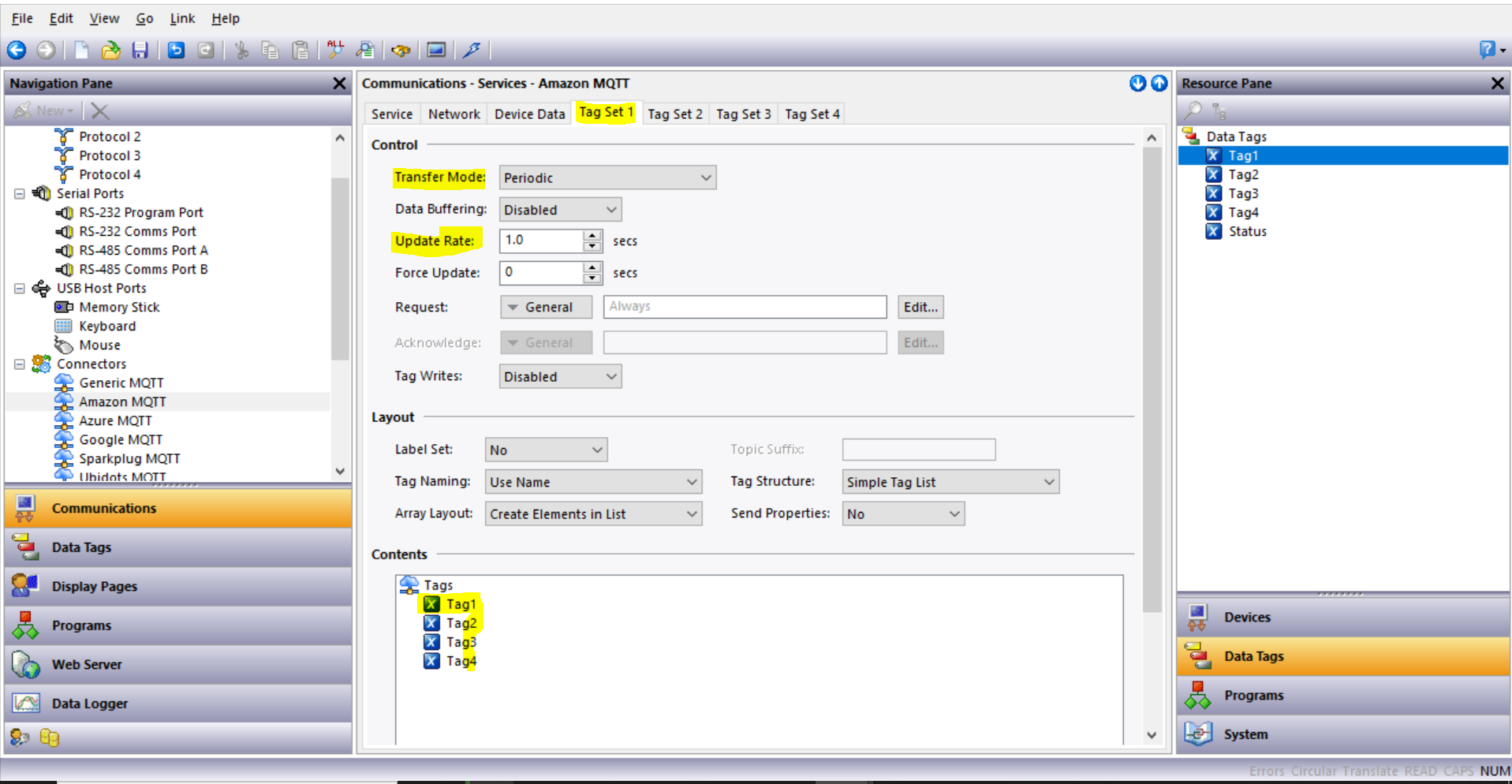Open the Send Properties dropdown

[x=903, y=513]
